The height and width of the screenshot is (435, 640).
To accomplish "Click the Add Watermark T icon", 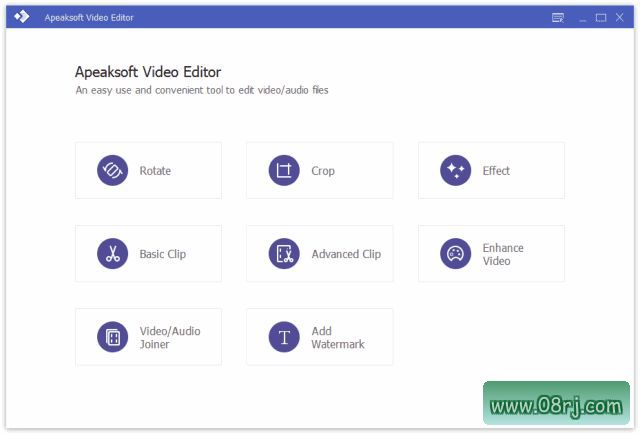I will [x=284, y=337].
